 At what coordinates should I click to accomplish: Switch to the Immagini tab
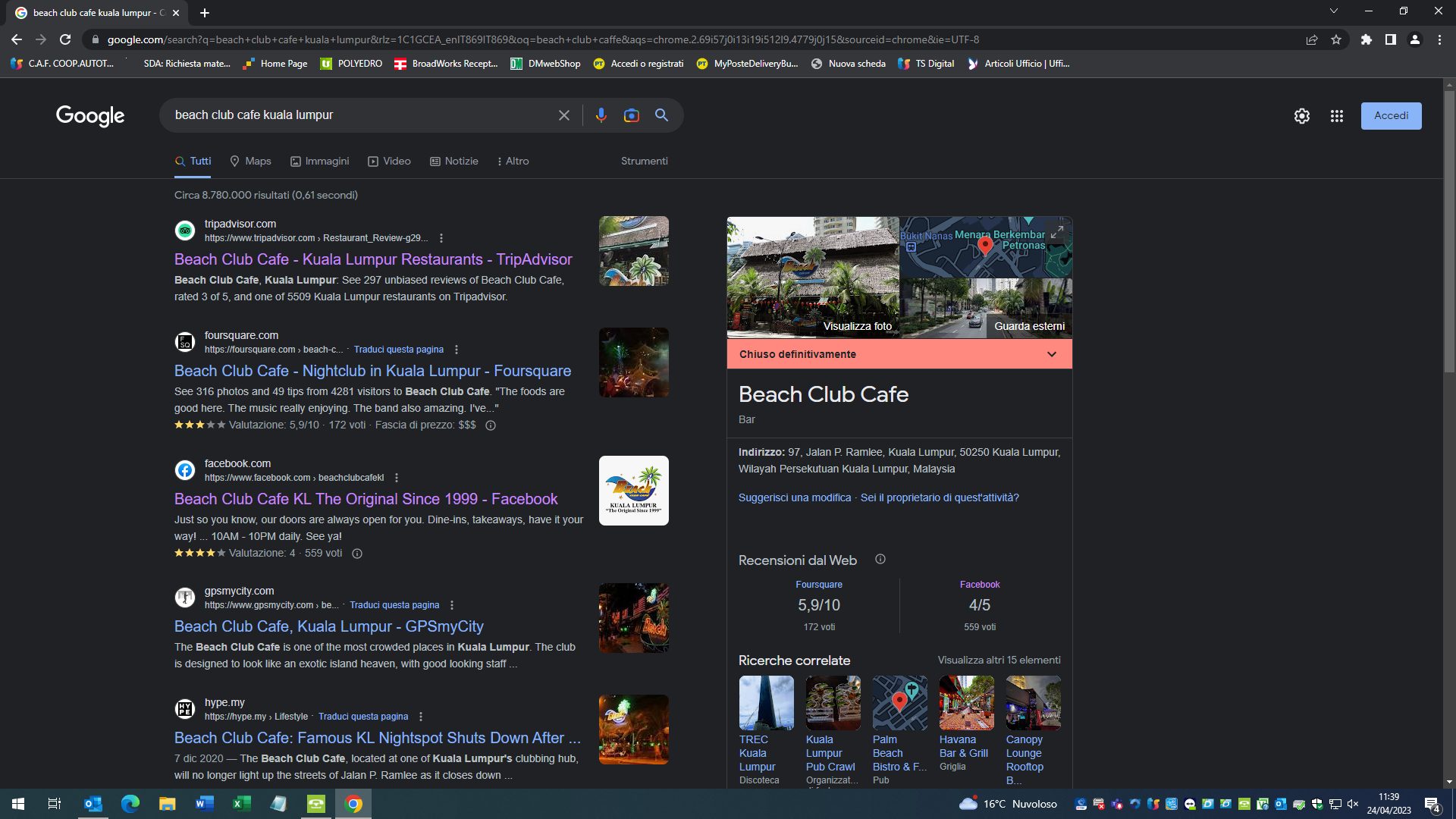[x=319, y=161]
